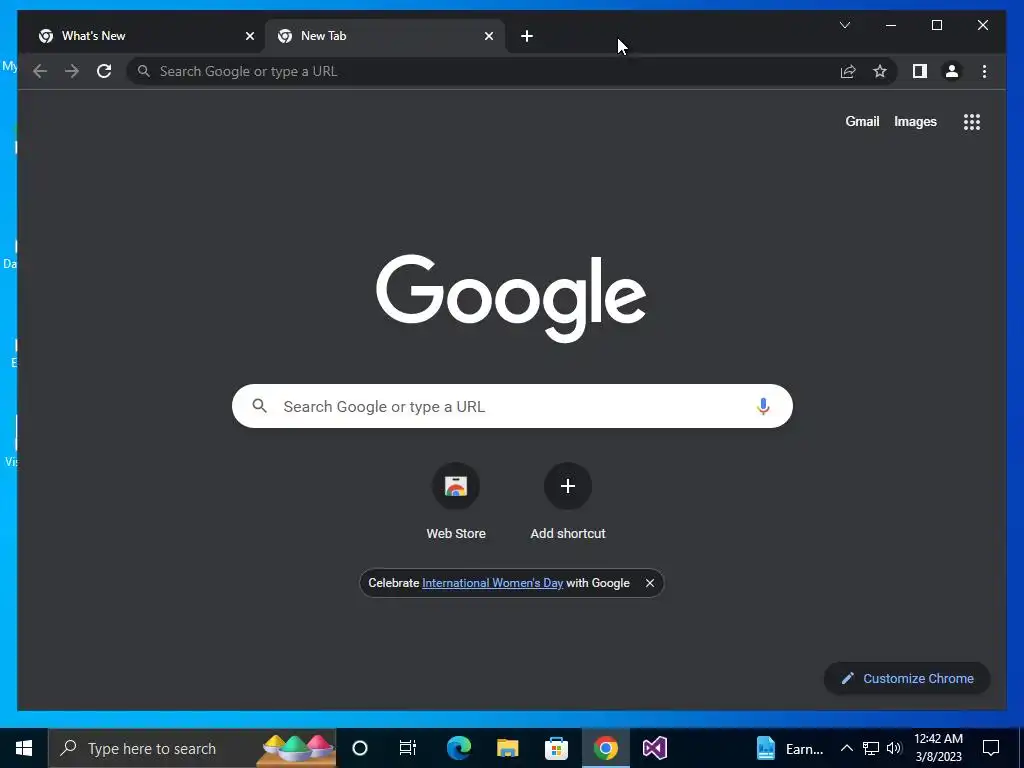Click Chrome icon in taskbar
Image resolution: width=1024 pixels, height=768 pixels.
point(605,748)
